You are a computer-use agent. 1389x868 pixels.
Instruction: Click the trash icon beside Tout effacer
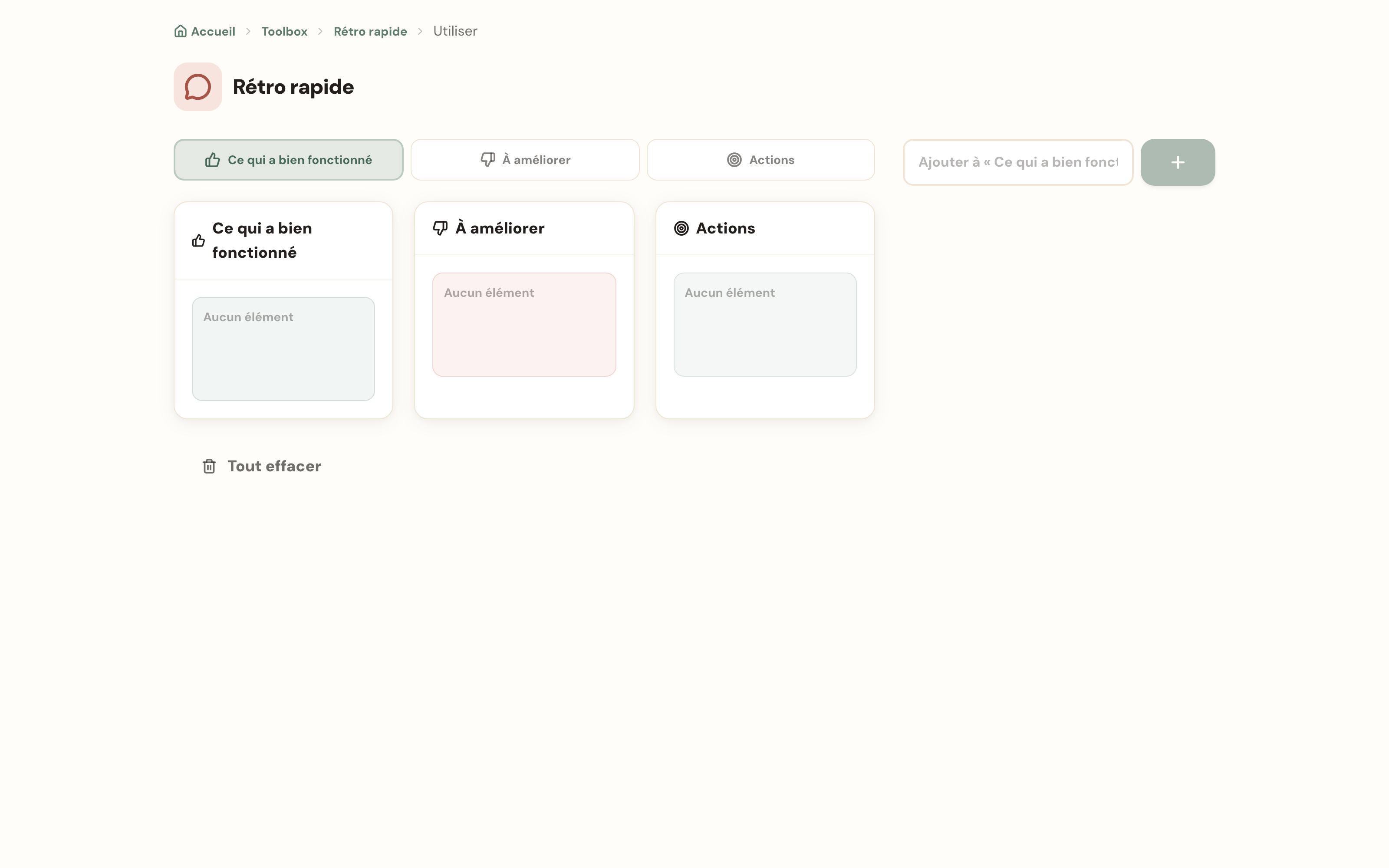(x=210, y=466)
